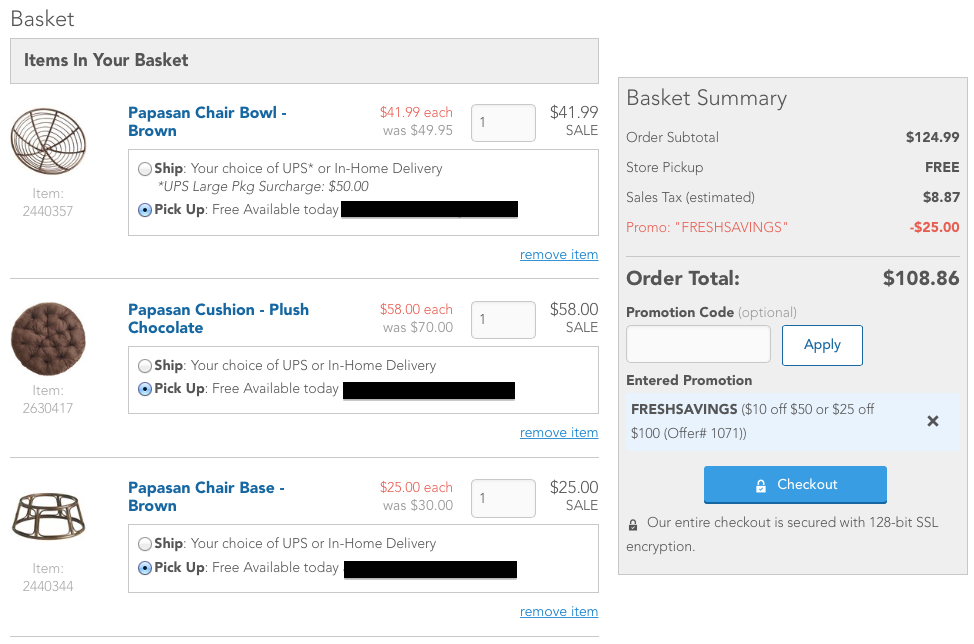Dismiss the FRESHSAVINGS entered promotion with the X

click(933, 421)
